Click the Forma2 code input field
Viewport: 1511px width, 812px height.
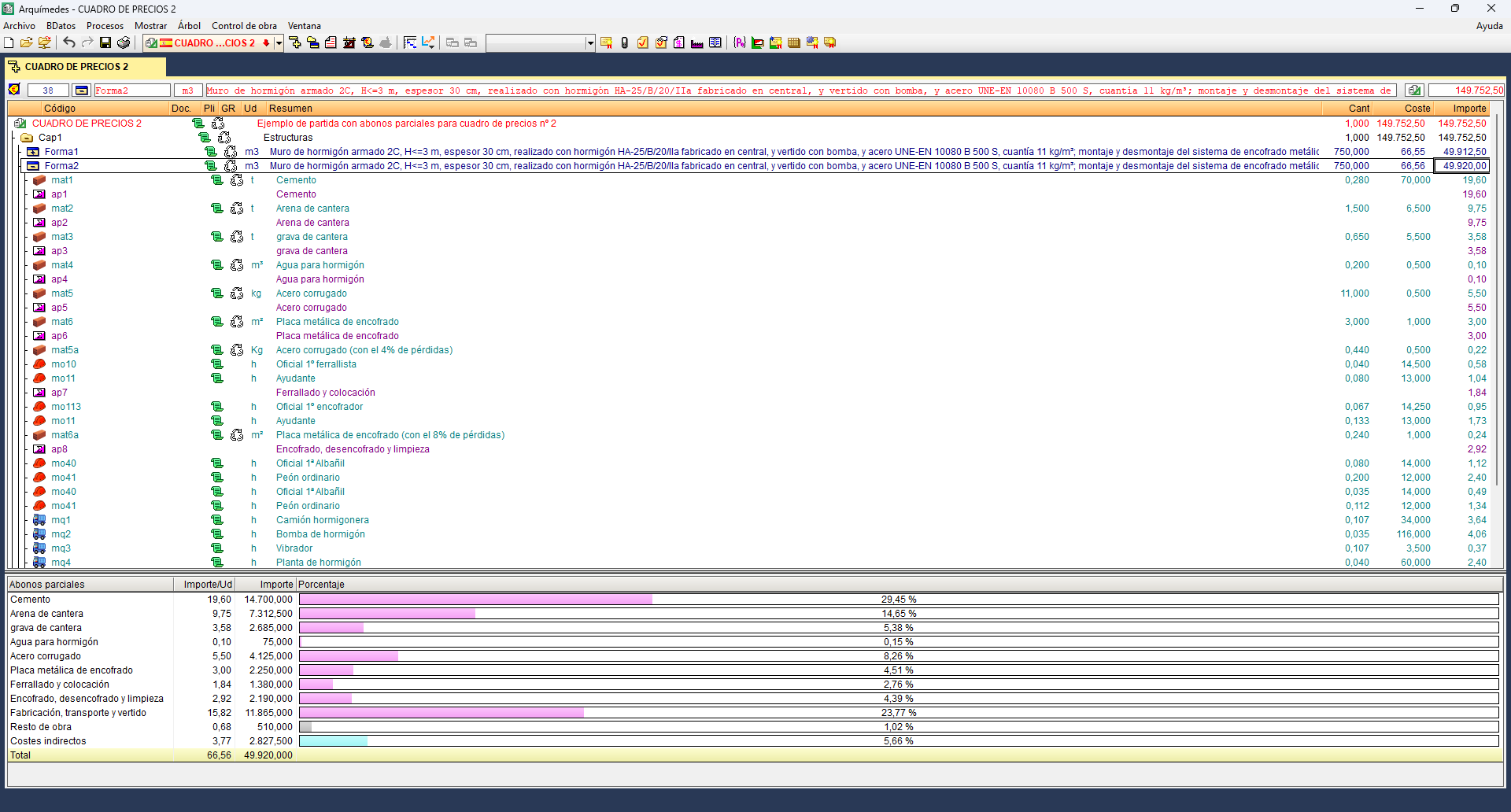coord(131,90)
